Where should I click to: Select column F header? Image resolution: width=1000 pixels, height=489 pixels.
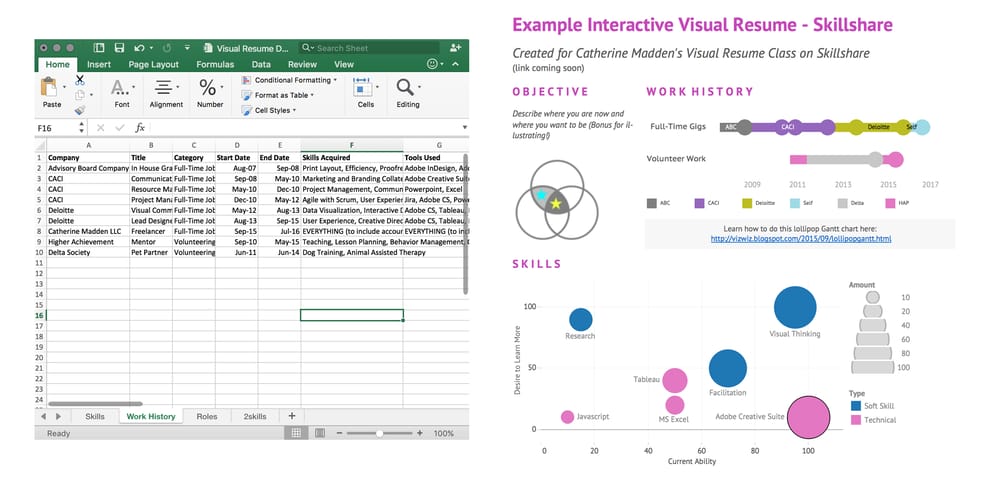tap(351, 145)
